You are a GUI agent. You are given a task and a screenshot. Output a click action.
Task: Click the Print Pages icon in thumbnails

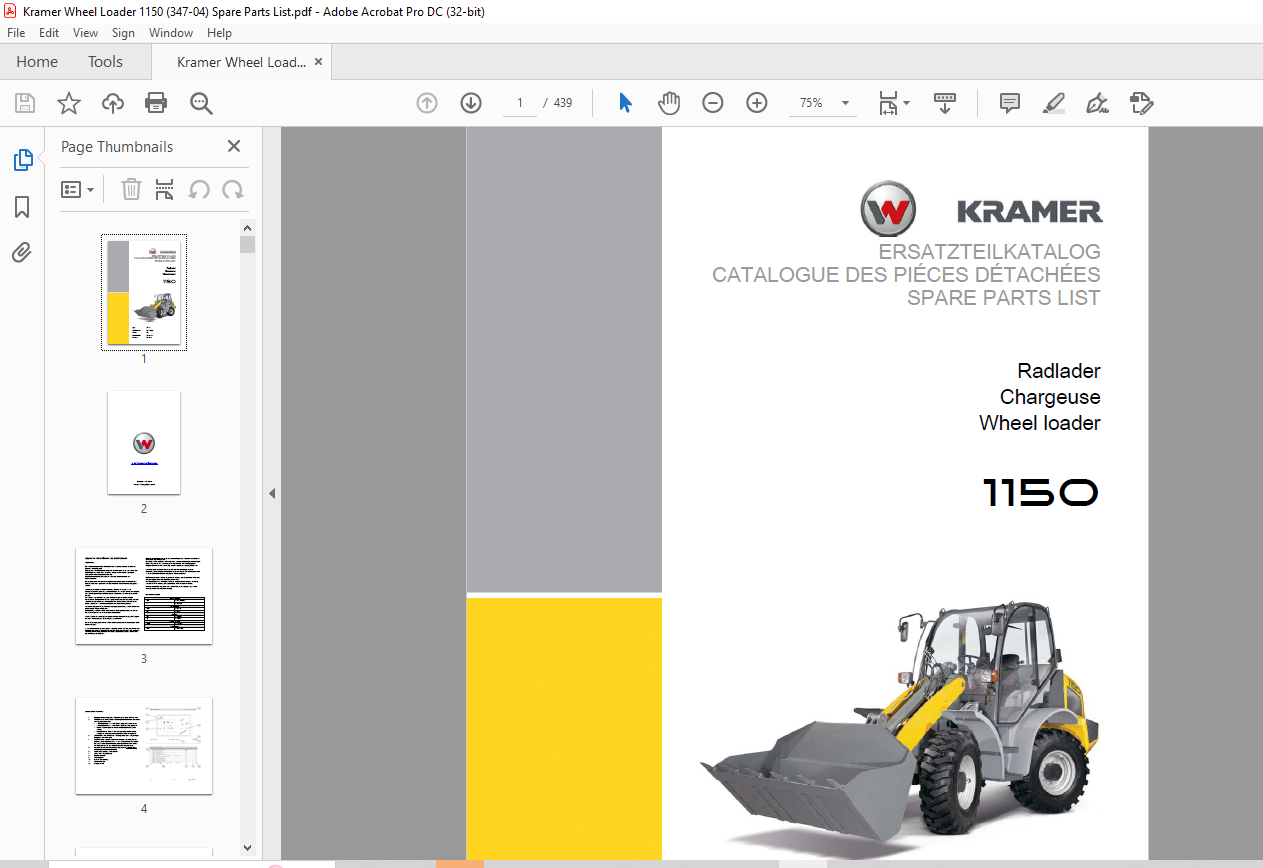point(165,189)
